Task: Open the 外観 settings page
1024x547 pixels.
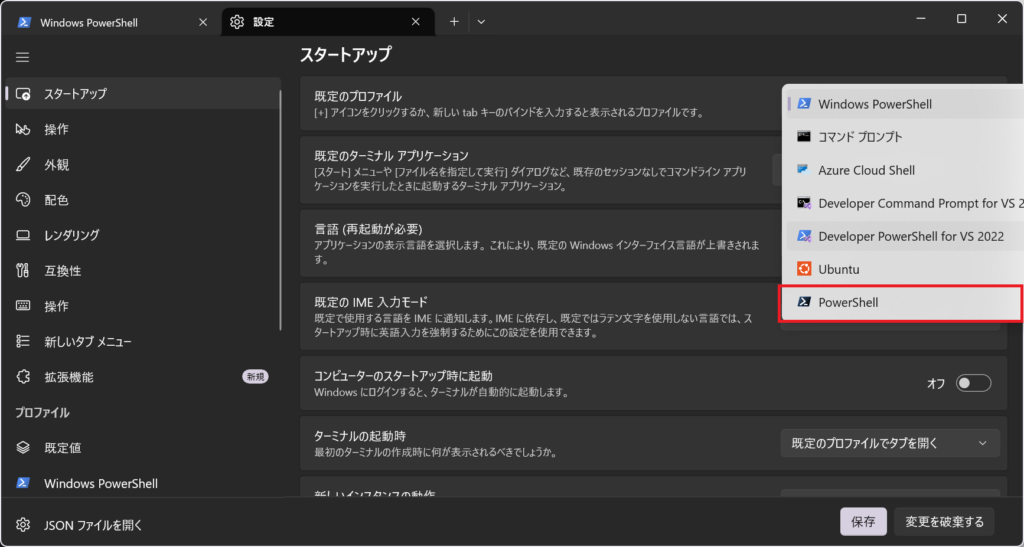Action: click(144, 164)
